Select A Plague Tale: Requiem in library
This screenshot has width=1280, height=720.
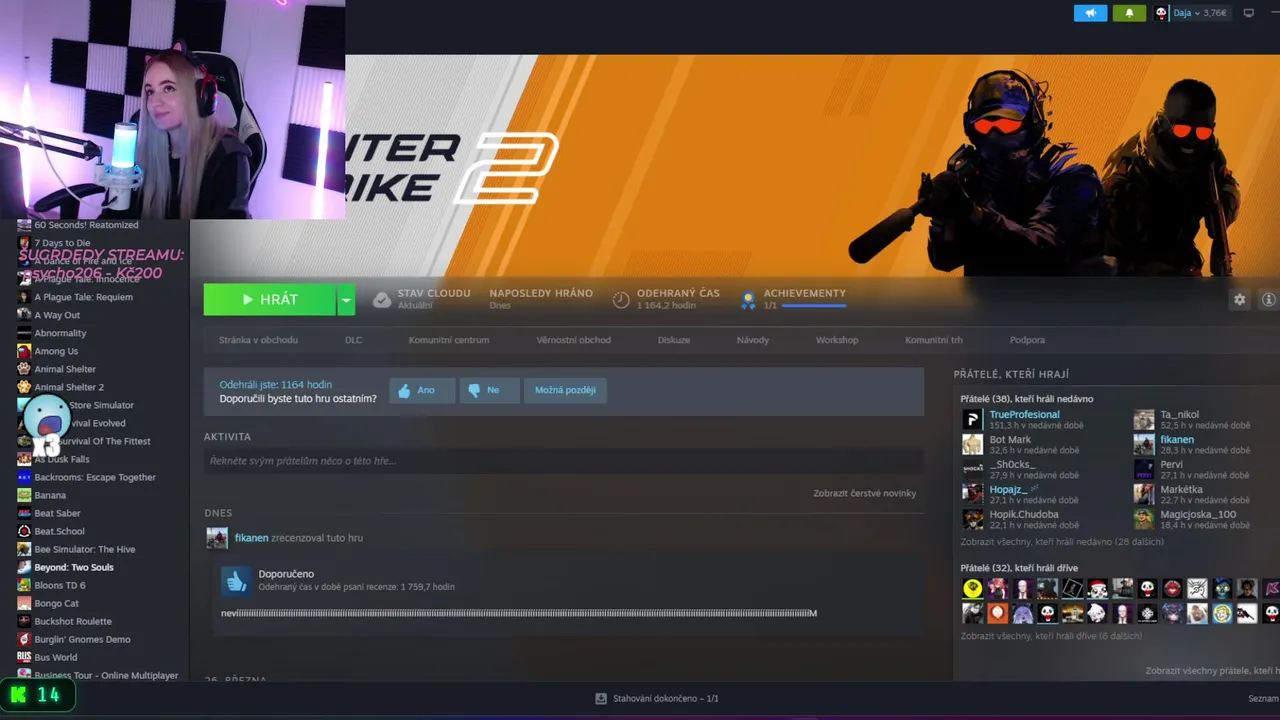pyautogui.click(x=83, y=297)
